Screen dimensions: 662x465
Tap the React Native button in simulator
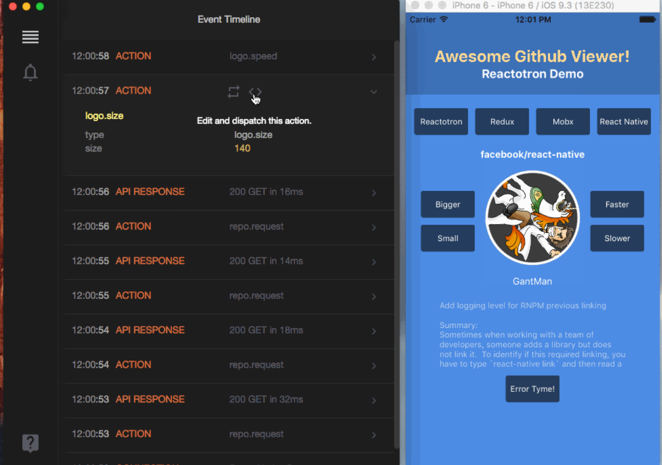[x=624, y=122]
